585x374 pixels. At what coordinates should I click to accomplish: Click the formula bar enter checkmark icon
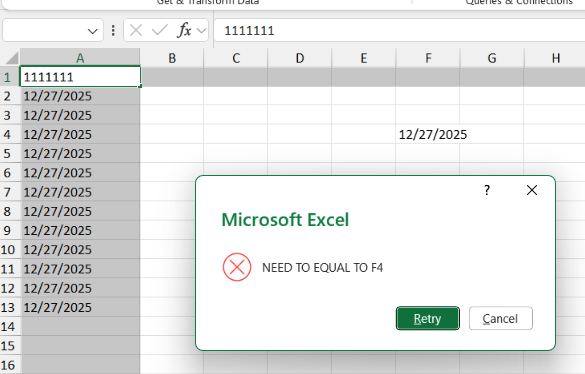tap(160, 30)
